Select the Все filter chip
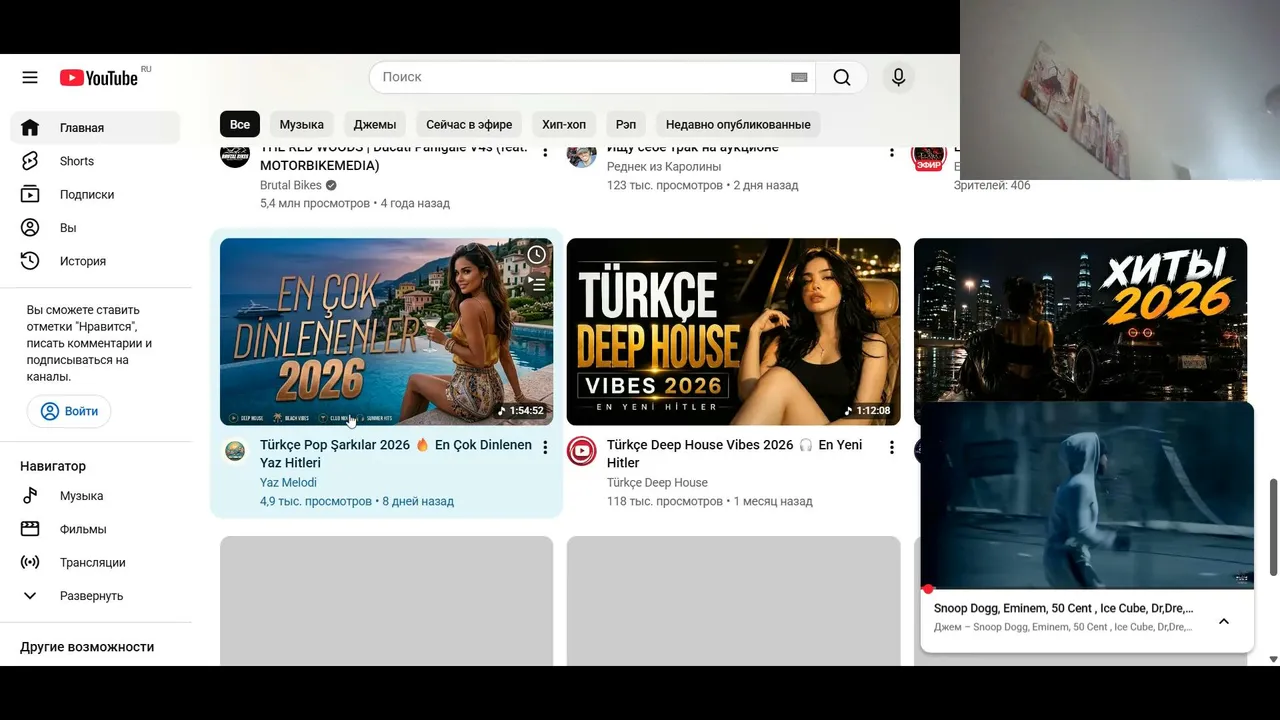1280x720 pixels. [x=240, y=124]
